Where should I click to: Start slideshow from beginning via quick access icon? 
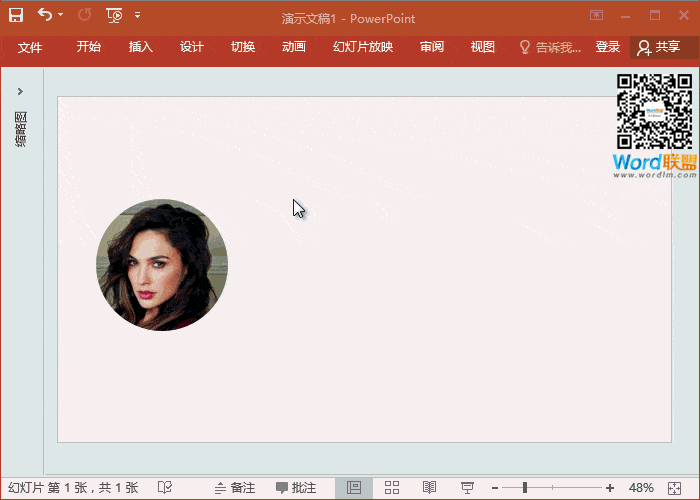[x=114, y=15]
